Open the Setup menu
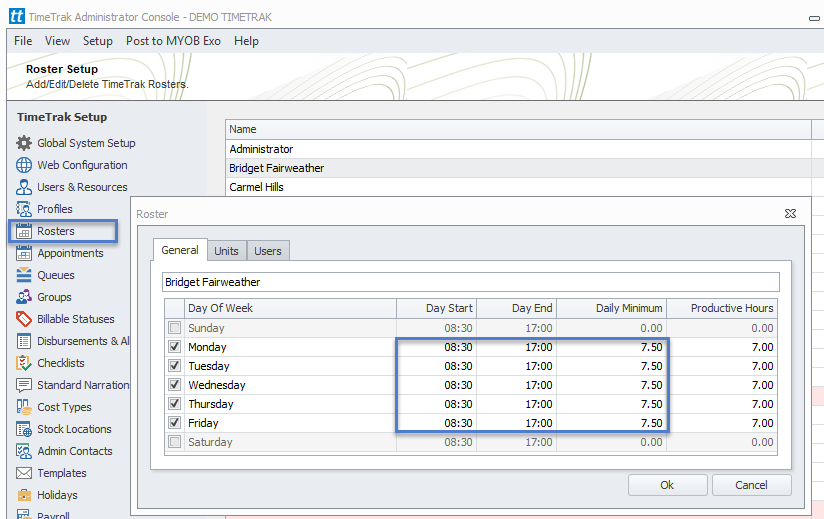 tap(98, 41)
